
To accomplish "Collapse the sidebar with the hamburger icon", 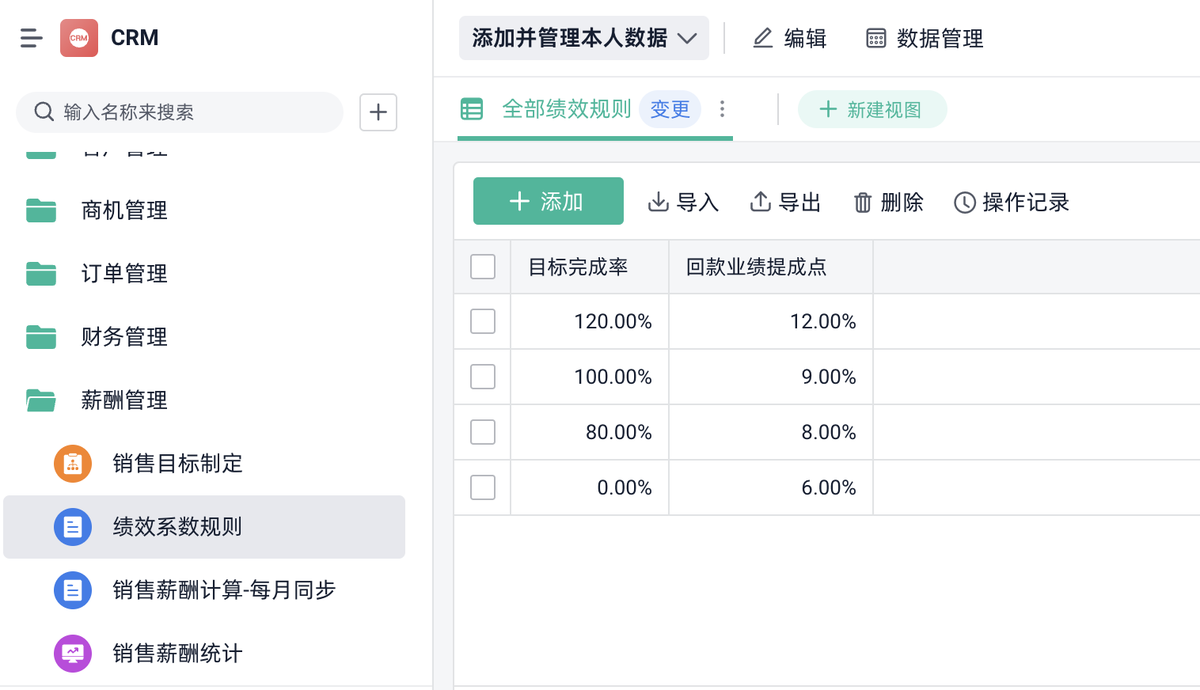I will click(31, 38).
